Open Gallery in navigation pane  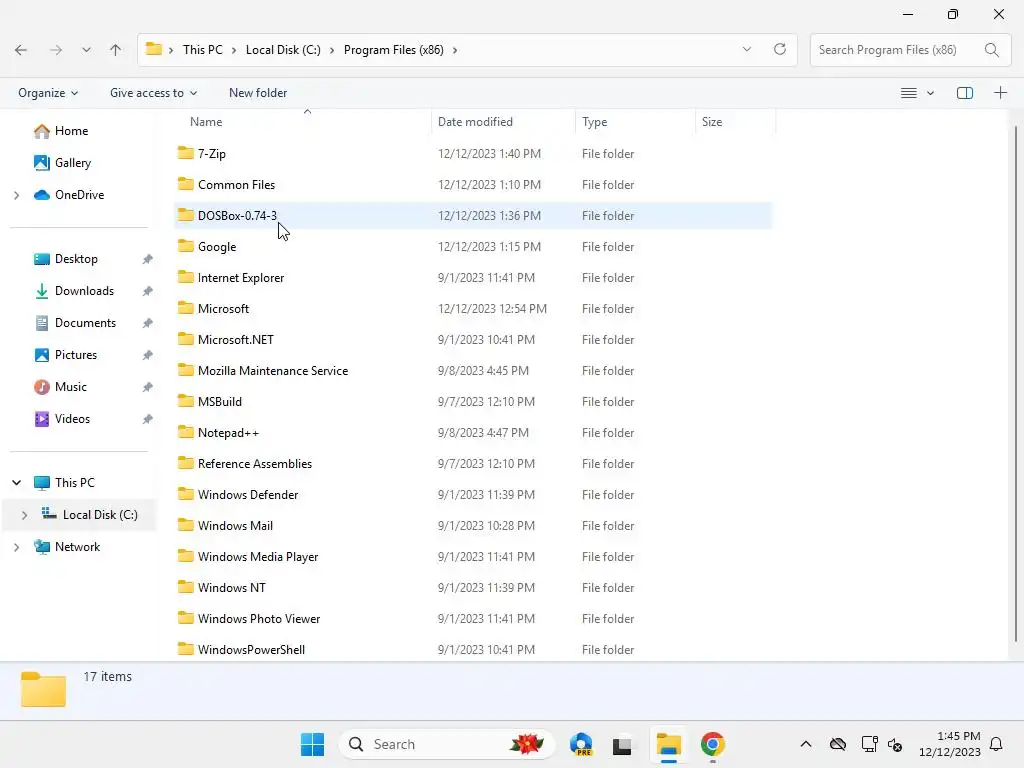point(63,163)
